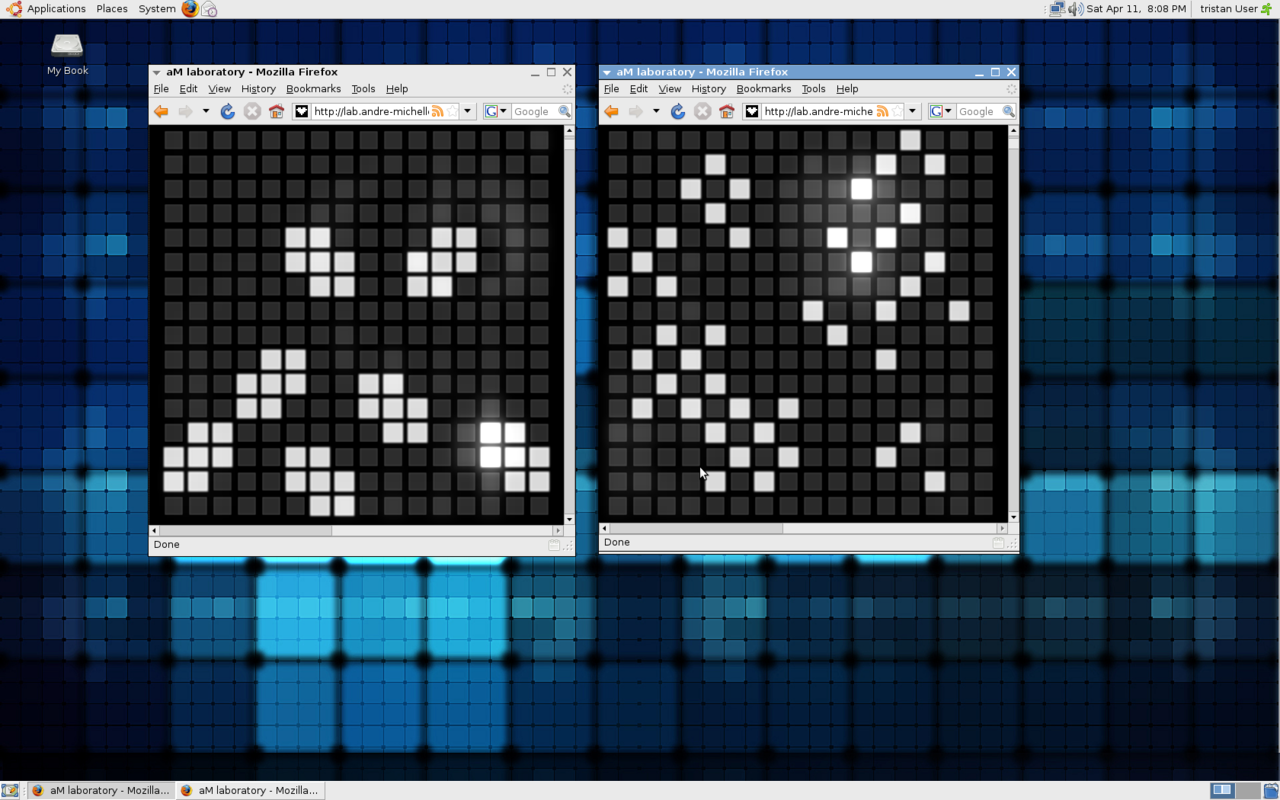Launch Firefox from the top panel icon
Image resolution: width=1280 pixels, height=800 pixels.
coord(190,9)
